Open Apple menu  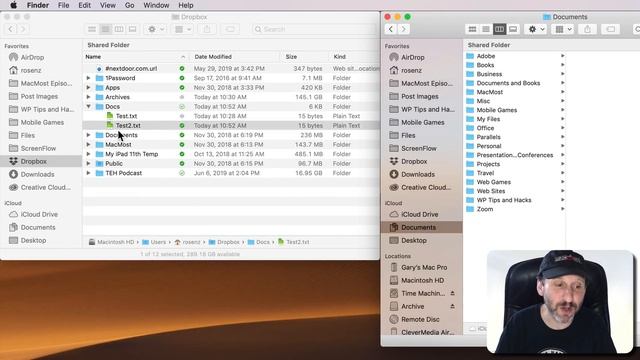[x=13, y=5]
